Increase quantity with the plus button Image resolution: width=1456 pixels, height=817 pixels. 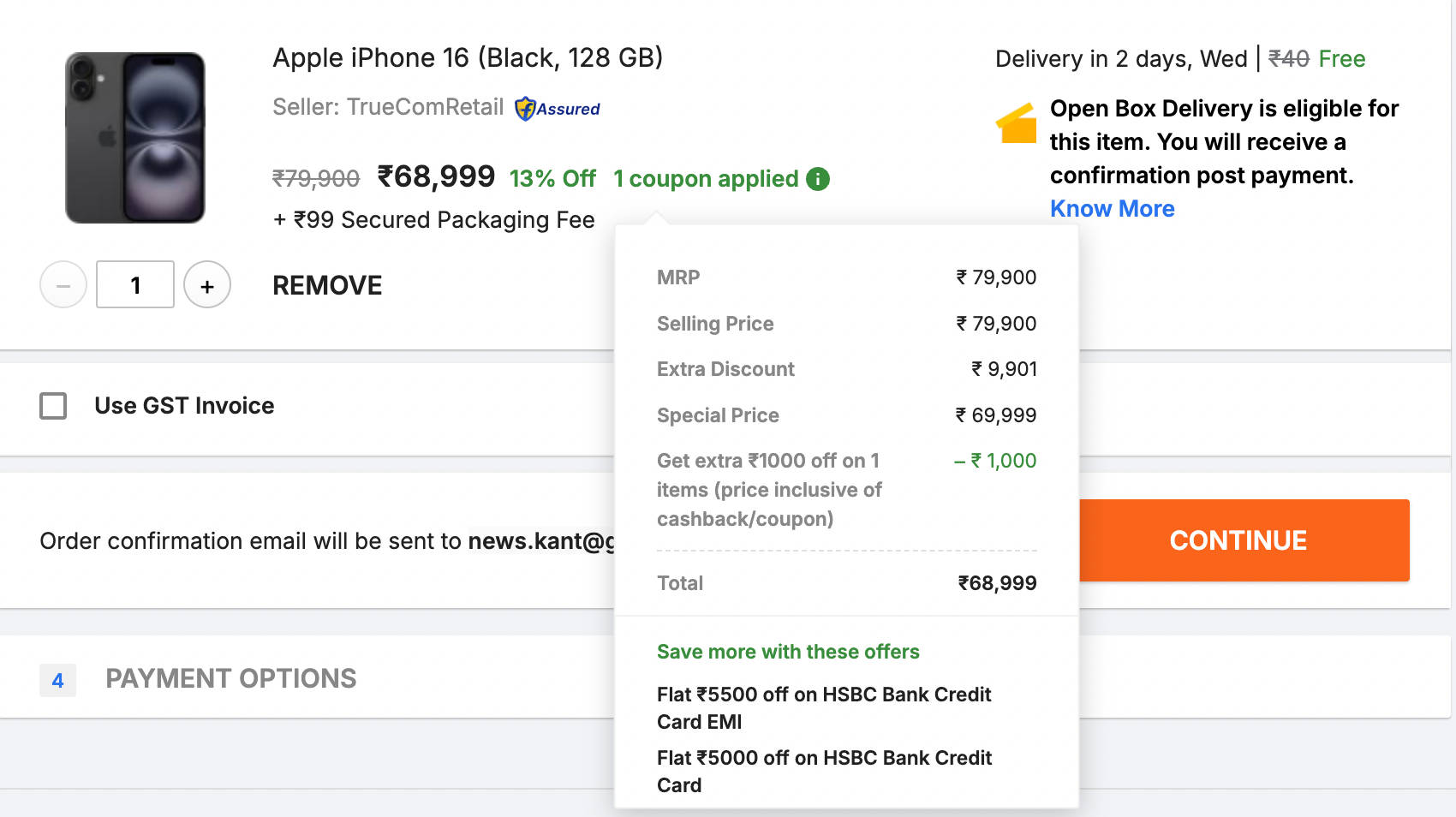[x=207, y=285]
